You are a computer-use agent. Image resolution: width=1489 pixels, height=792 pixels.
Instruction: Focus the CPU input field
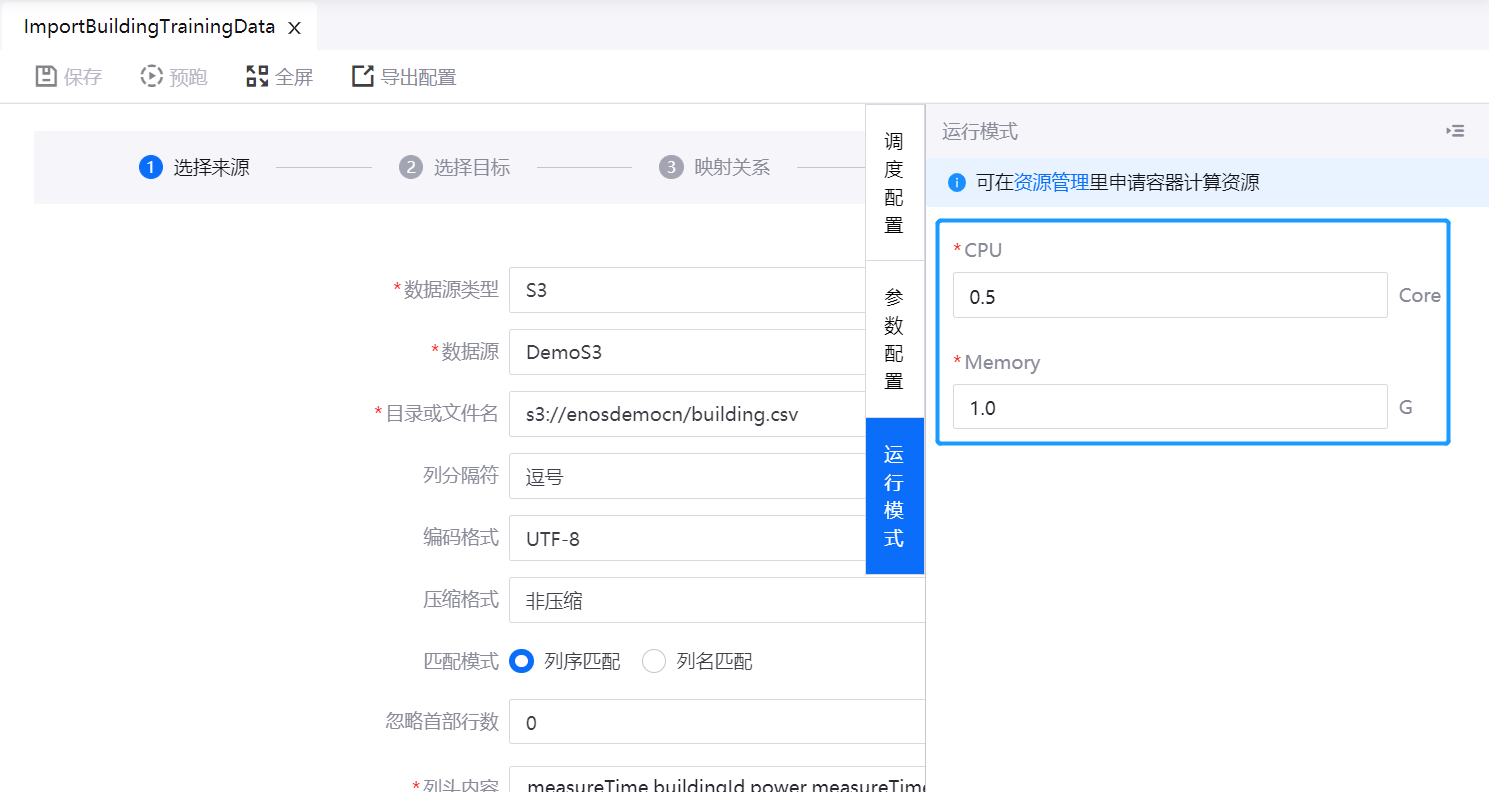[x=1170, y=295]
